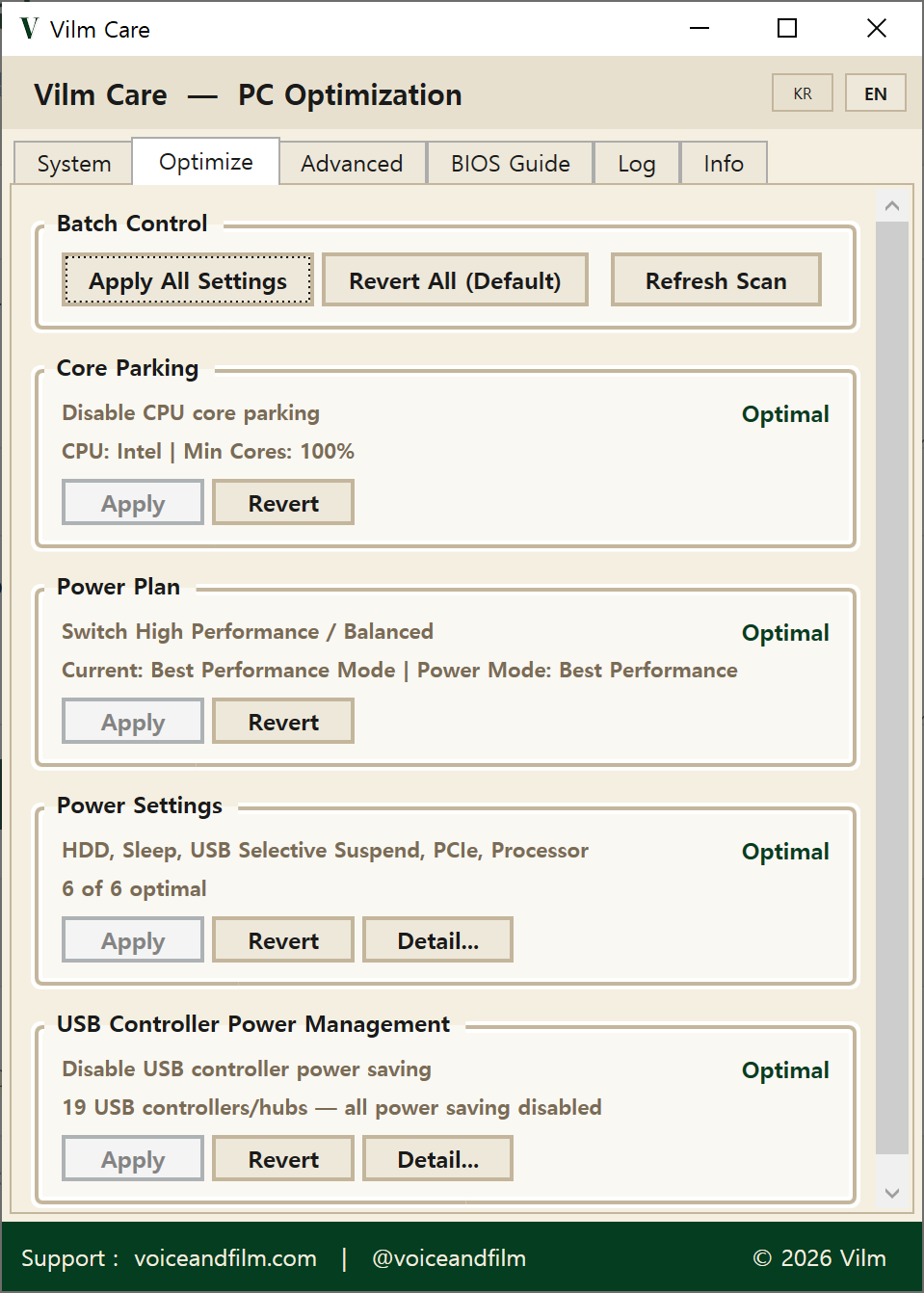Open the BIOS Guide tab

pyautogui.click(x=510, y=163)
